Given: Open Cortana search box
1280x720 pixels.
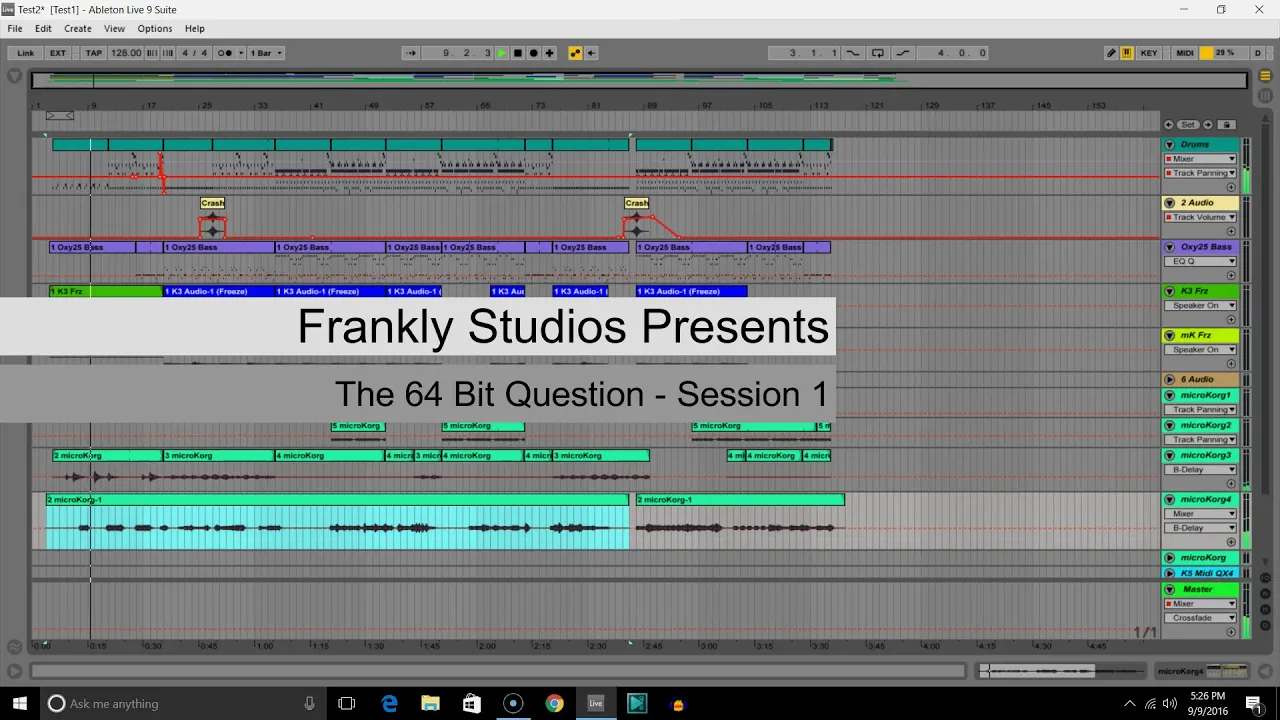Looking at the screenshot, I should [x=184, y=704].
